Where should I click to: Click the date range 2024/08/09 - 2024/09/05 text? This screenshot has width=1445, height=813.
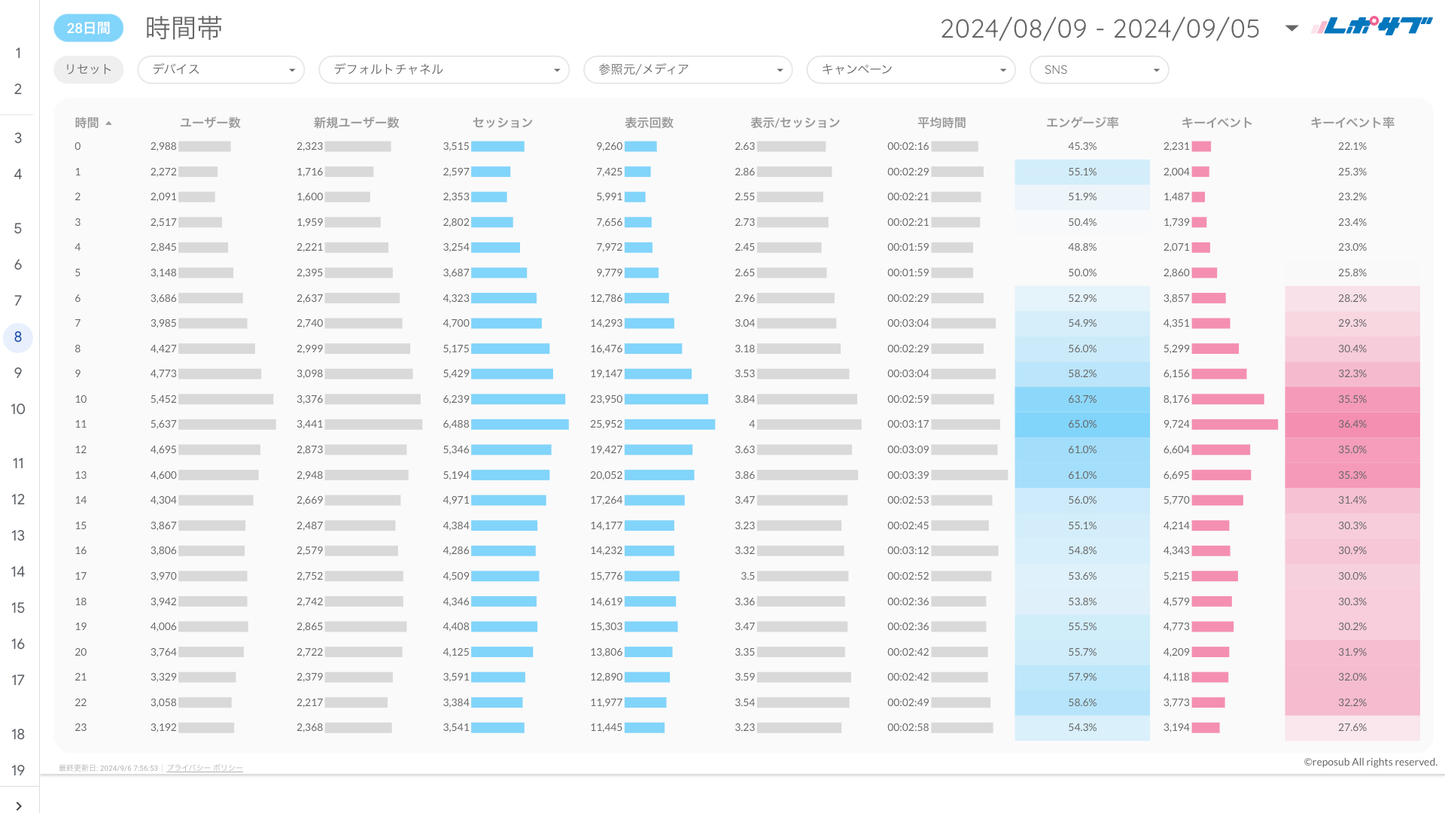tap(1099, 28)
